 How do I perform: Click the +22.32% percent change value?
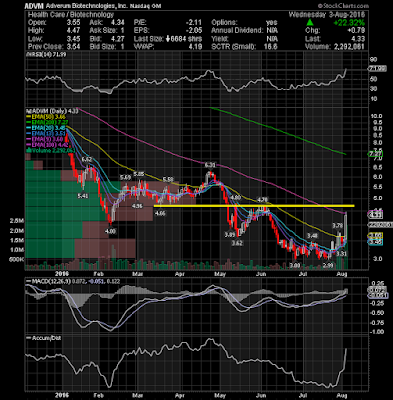tap(349, 23)
